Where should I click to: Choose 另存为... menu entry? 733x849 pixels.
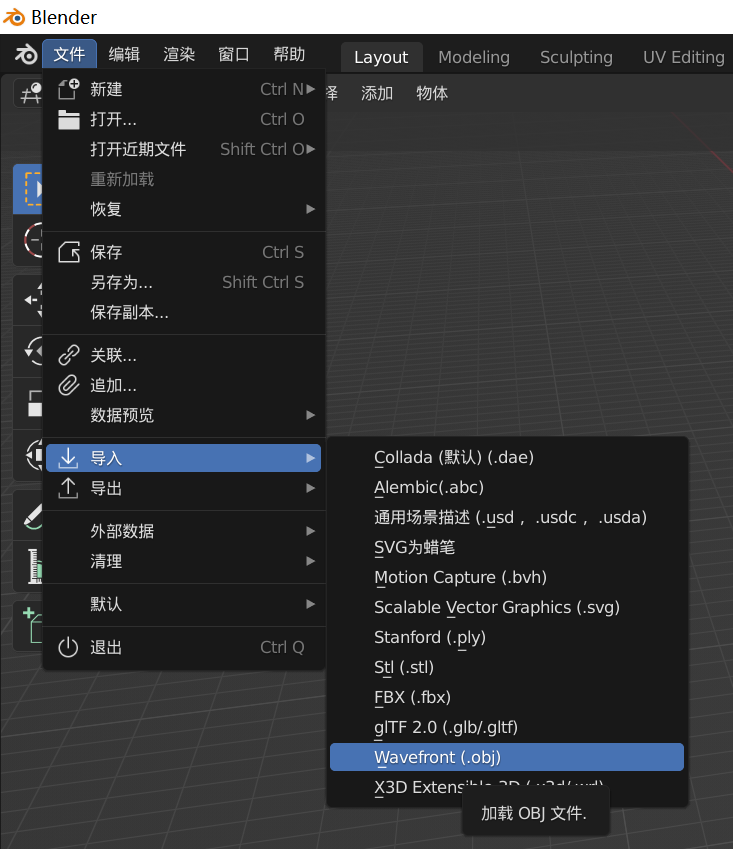[x=184, y=282]
